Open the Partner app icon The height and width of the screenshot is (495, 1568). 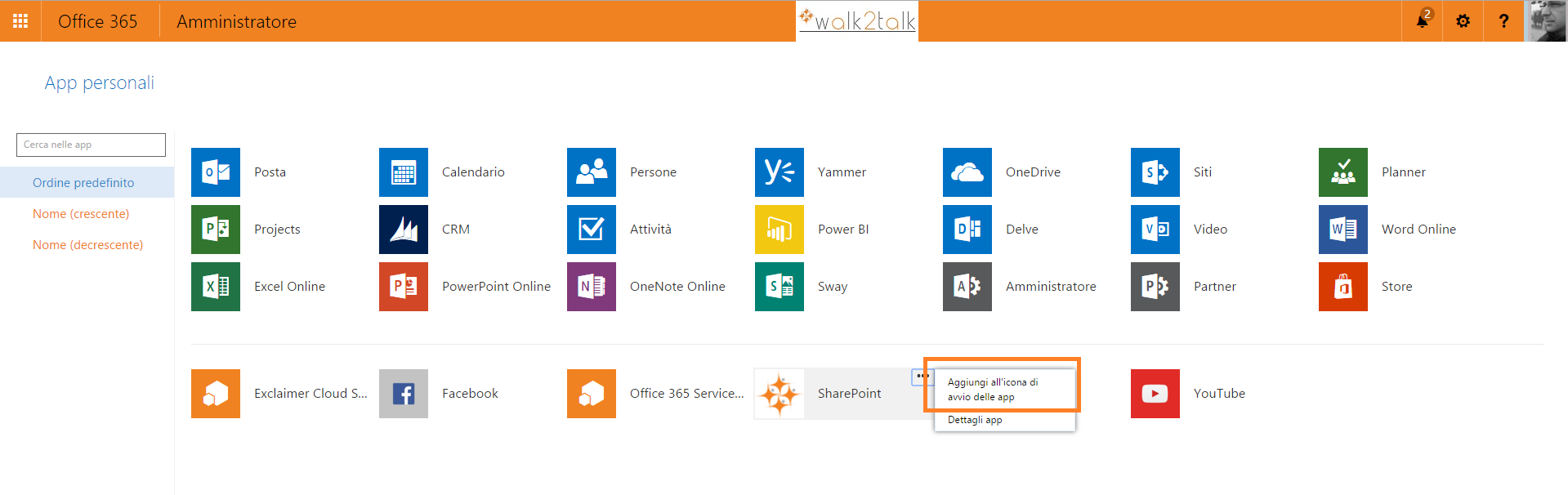(1155, 287)
